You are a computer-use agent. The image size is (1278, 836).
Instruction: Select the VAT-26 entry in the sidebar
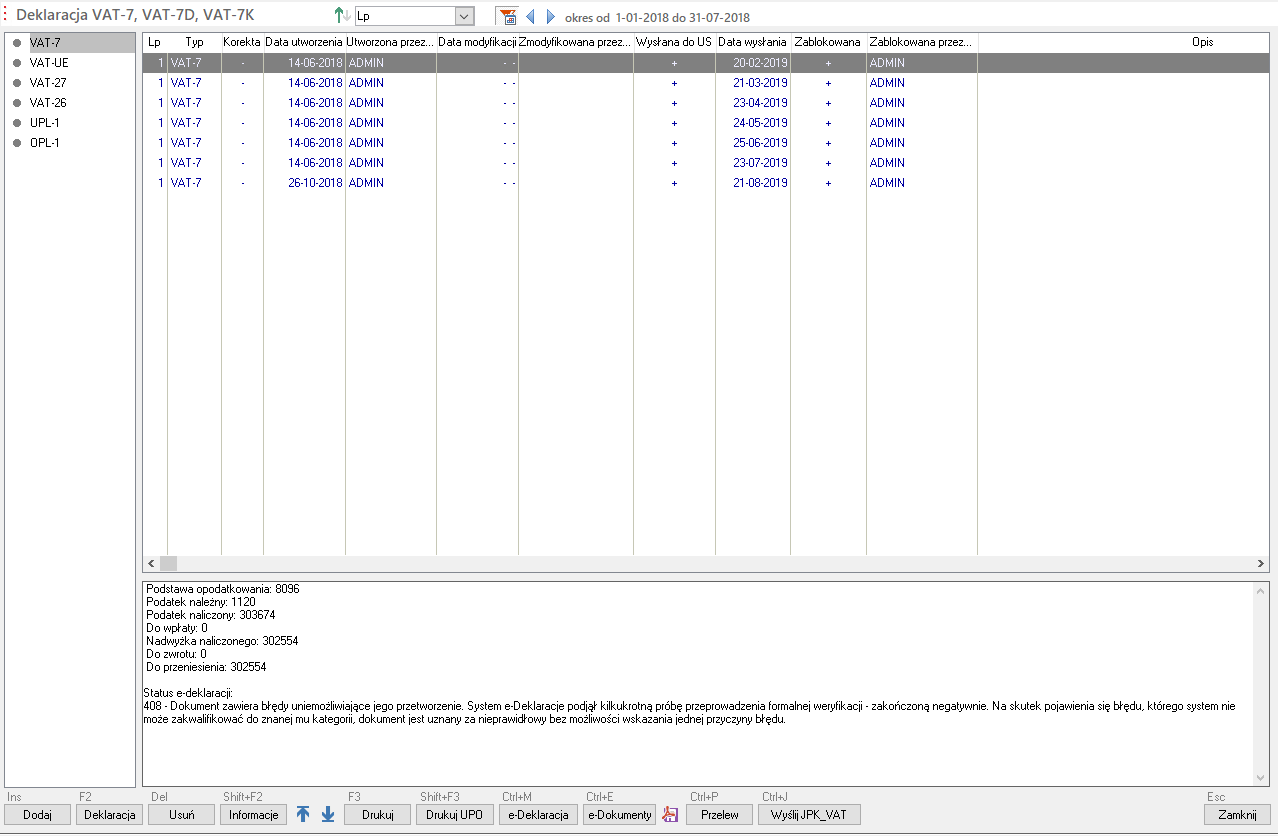(48, 103)
